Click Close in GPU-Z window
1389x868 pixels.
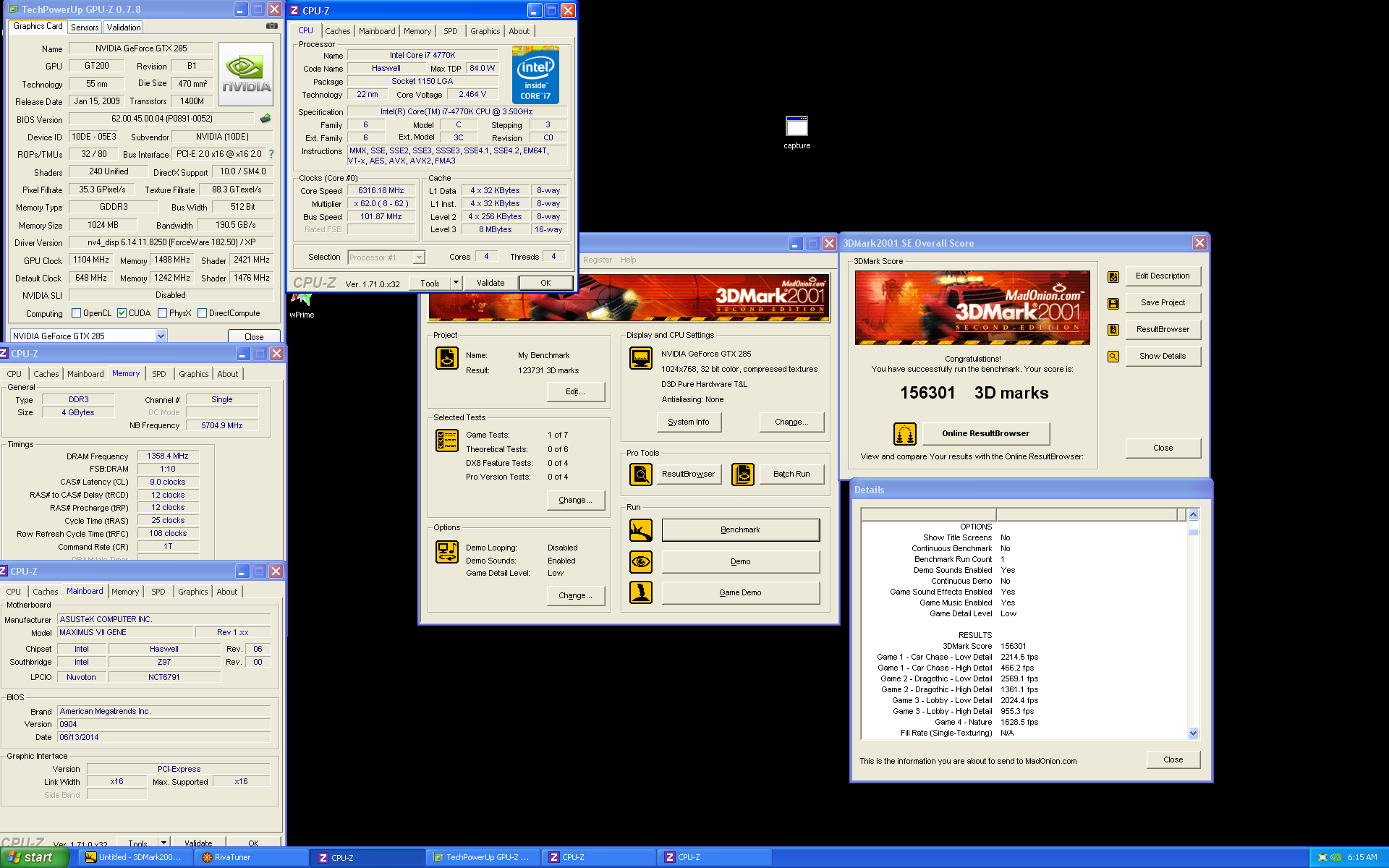[x=254, y=336]
